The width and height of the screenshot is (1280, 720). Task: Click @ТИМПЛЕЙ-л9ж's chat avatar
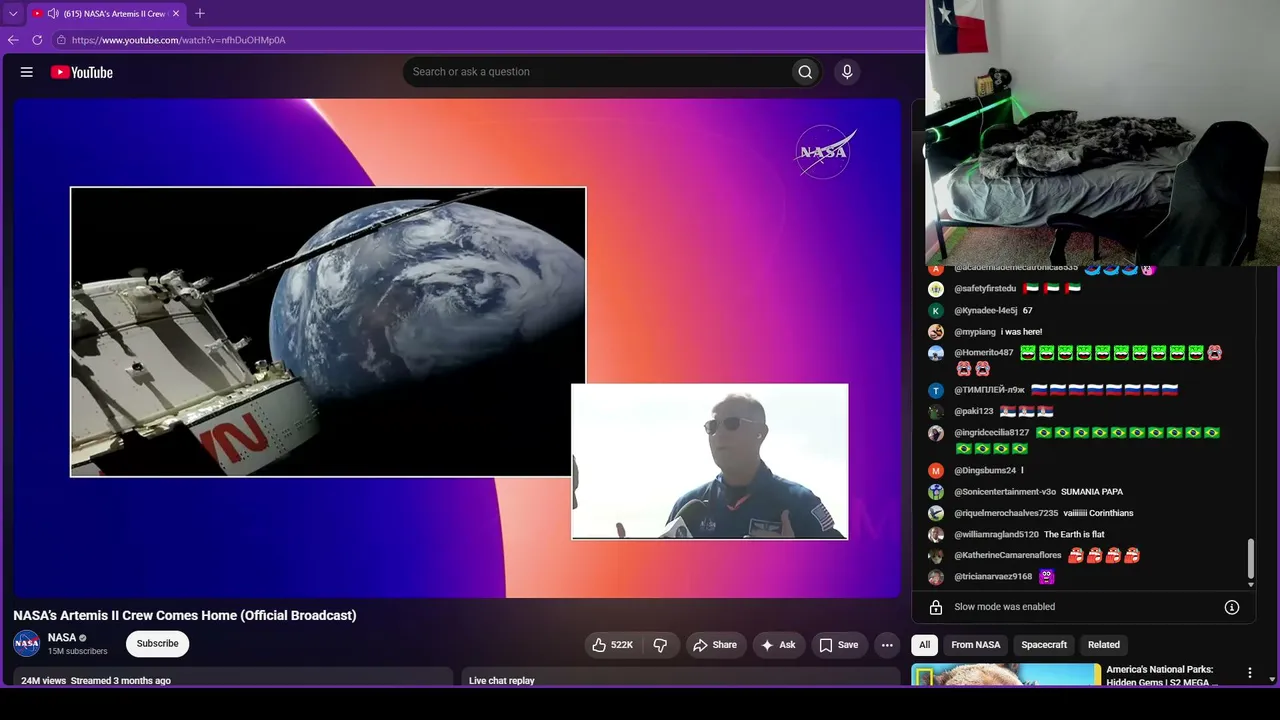click(x=936, y=390)
